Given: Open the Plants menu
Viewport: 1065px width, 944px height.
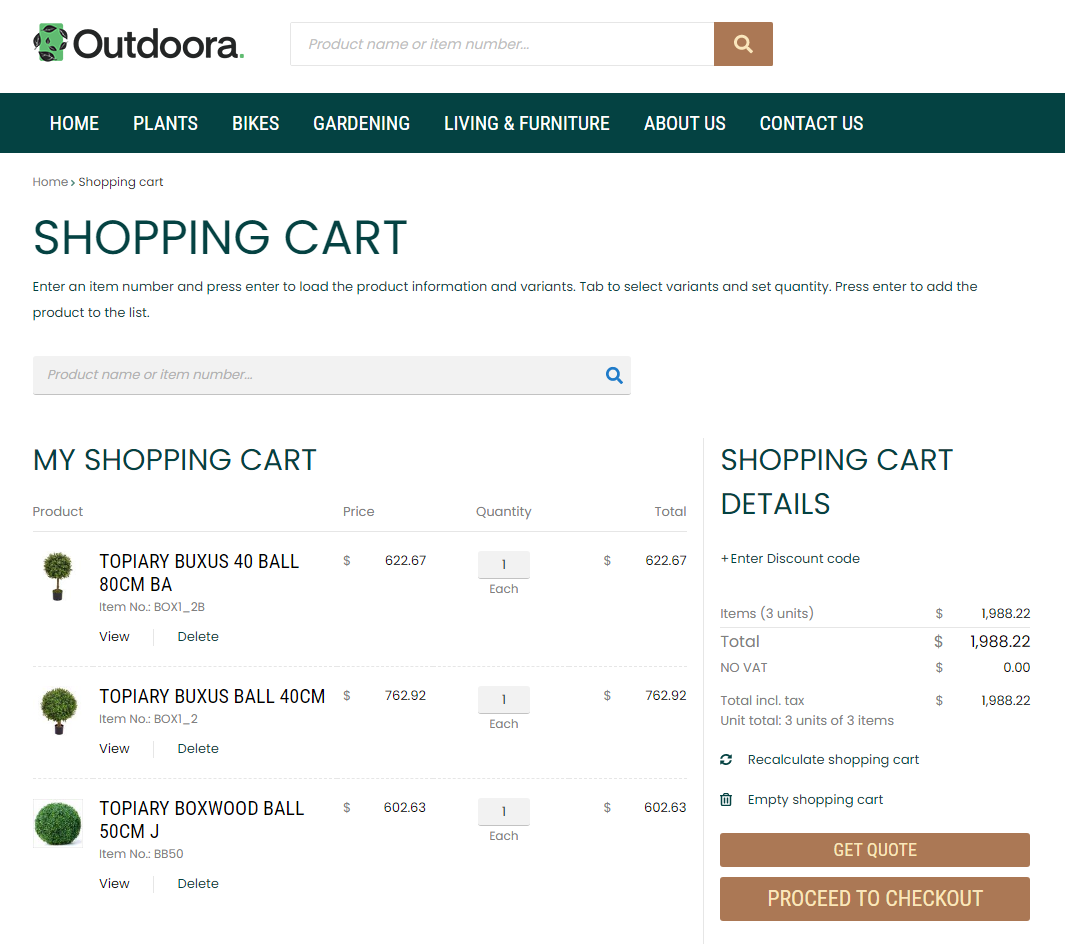Looking at the screenshot, I should click(165, 123).
